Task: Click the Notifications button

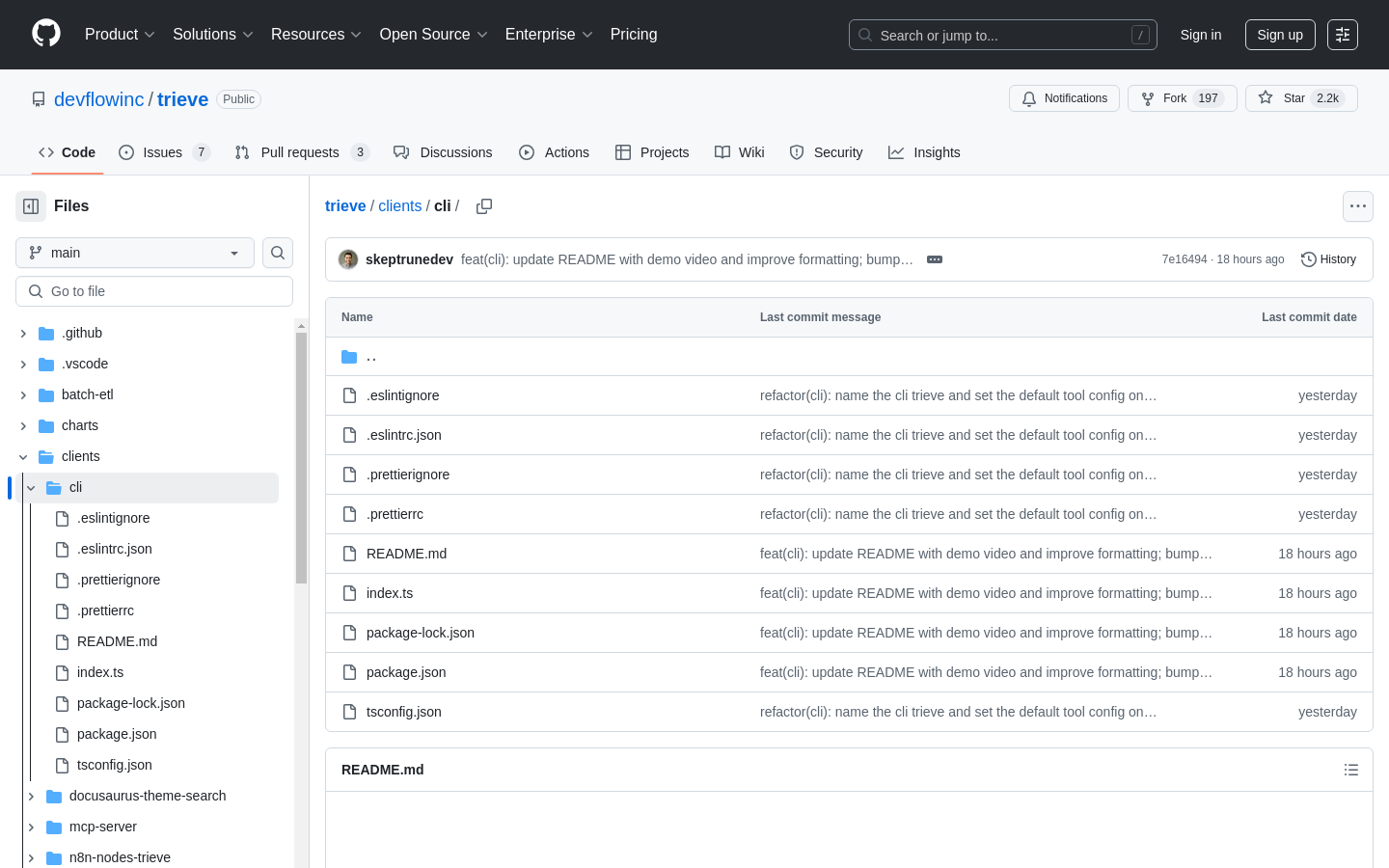Action: click(x=1064, y=98)
